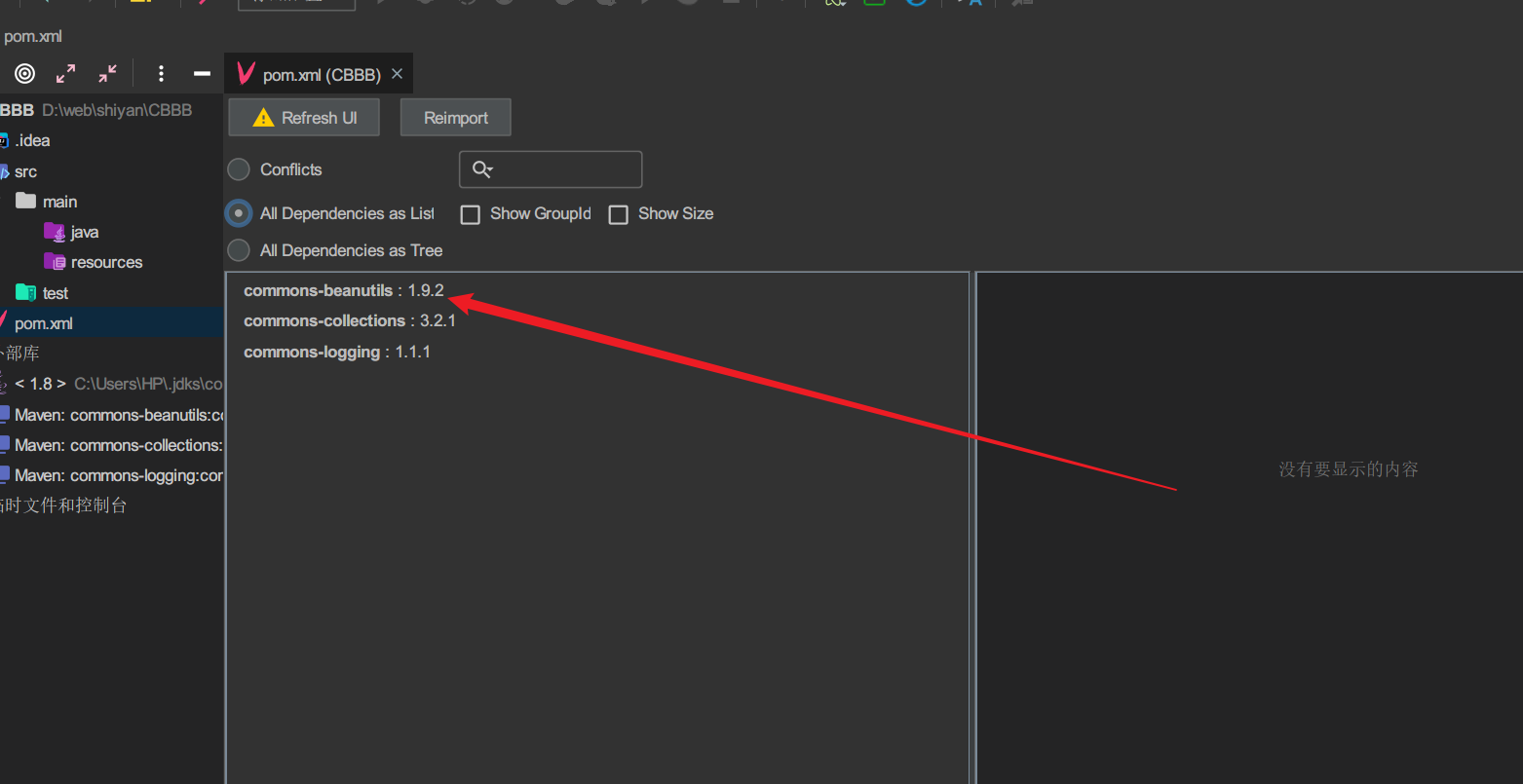Enable the Show GroupId checkbox
The height and width of the screenshot is (784, 1523).
point(471,214)
